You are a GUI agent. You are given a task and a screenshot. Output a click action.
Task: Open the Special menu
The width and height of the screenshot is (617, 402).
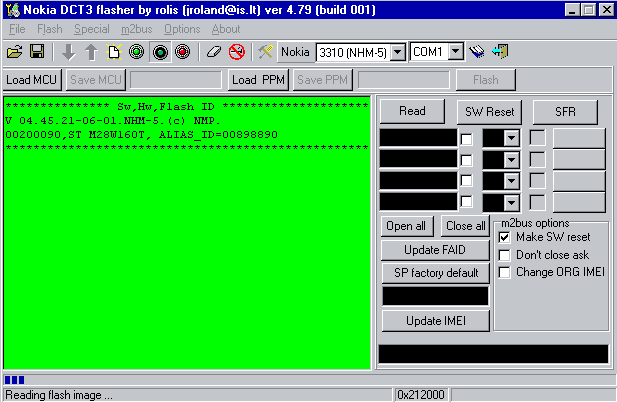(92, 29)
